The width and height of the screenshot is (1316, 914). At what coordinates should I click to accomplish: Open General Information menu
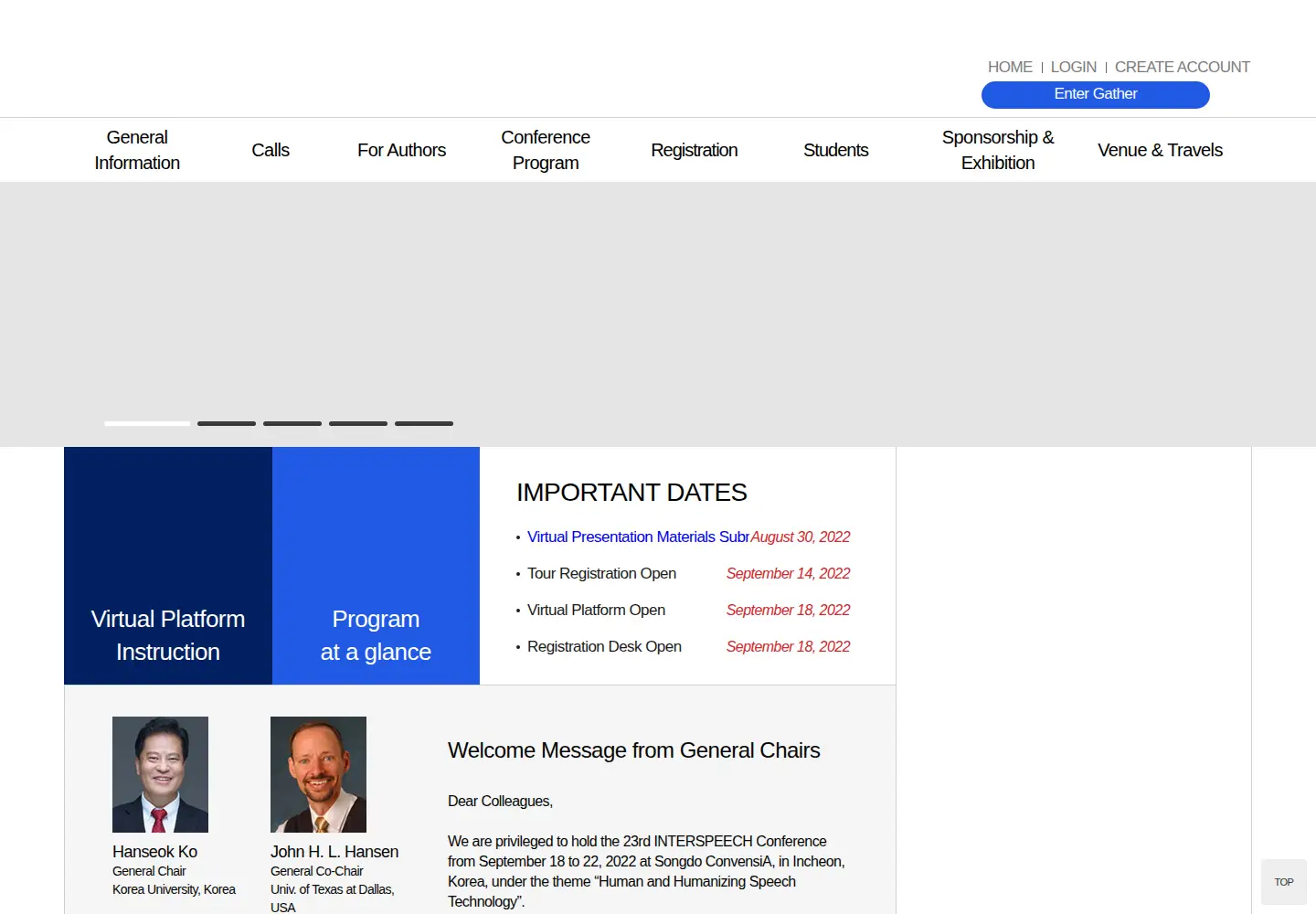pyautogui.click(x=137, y=150)
